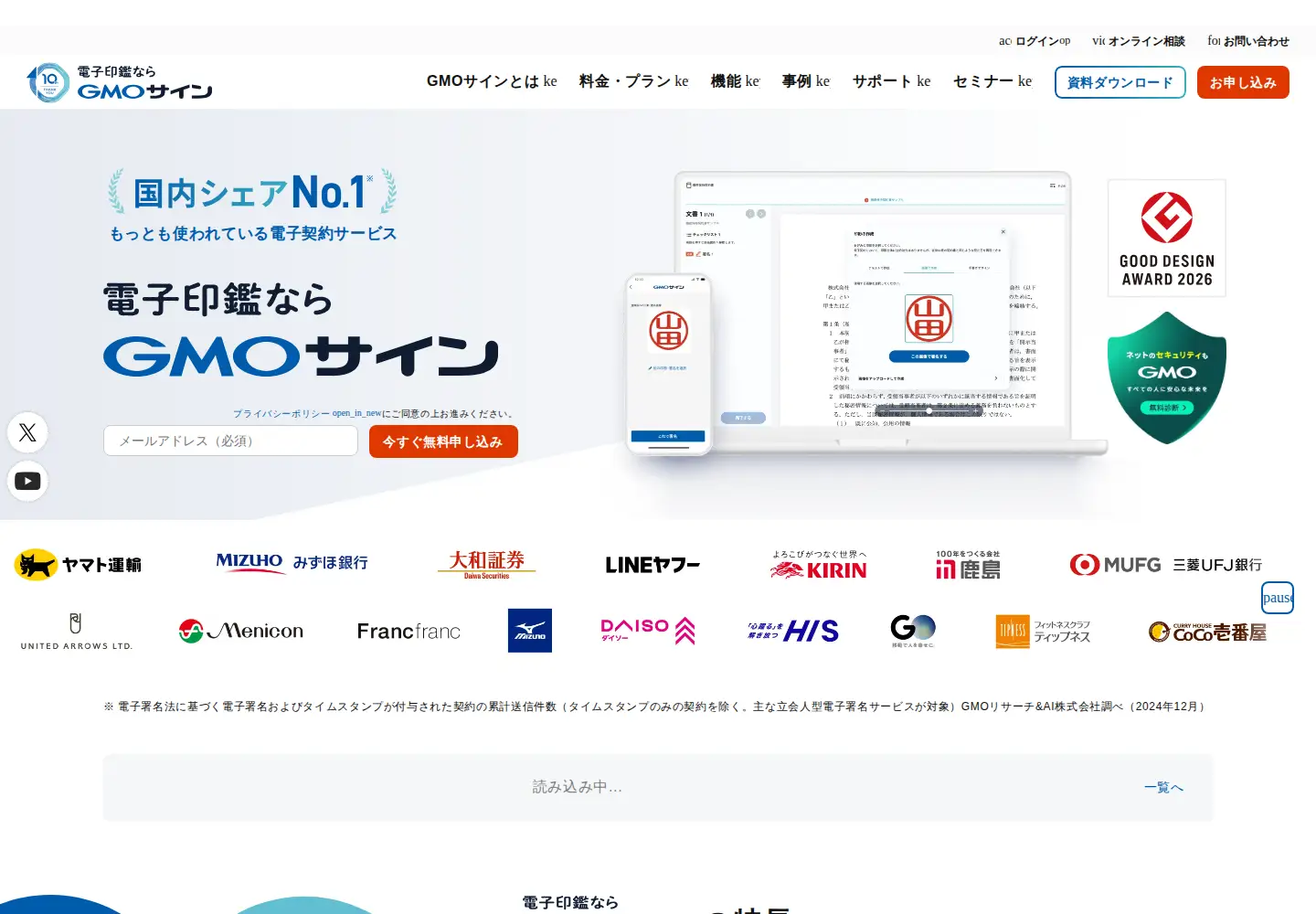Click the Tipness fitness club logo
Image resolution: width=1316 pixels, height=914 pixels.
(1043, 631)
